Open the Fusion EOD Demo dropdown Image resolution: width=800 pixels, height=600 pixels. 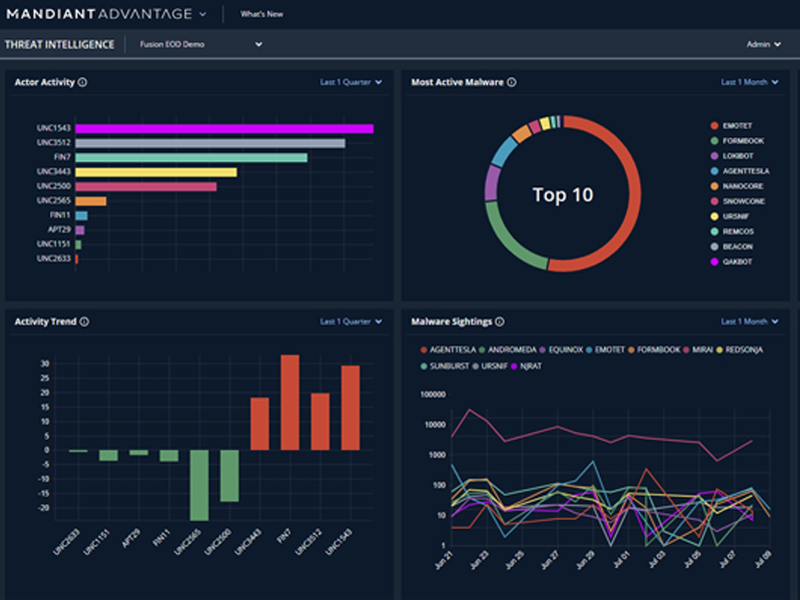[201, 44]
